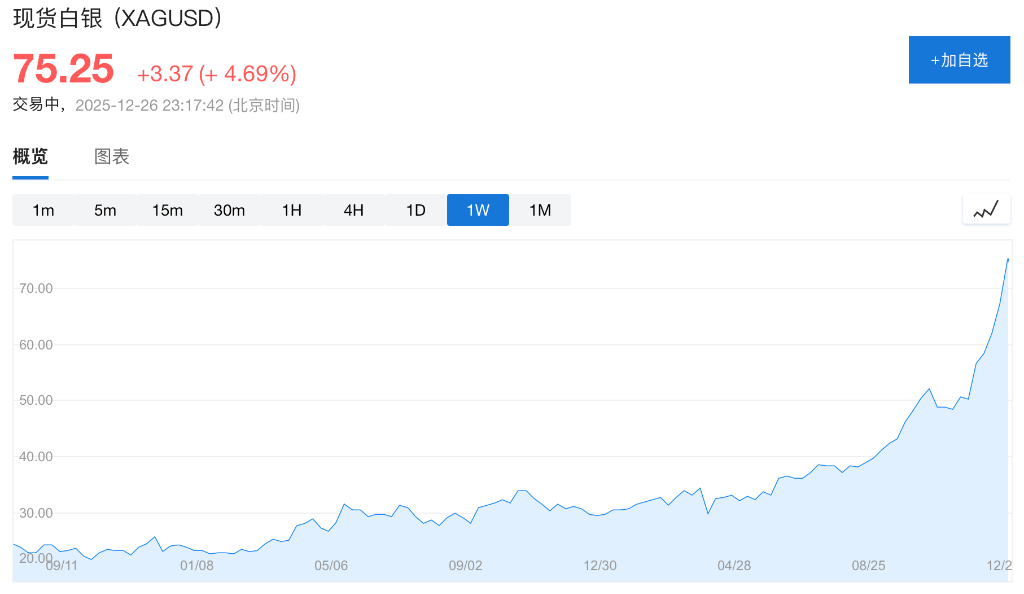1024x594 pixels.
Task: Click the 08/25 date axis label
Action: 868,565
